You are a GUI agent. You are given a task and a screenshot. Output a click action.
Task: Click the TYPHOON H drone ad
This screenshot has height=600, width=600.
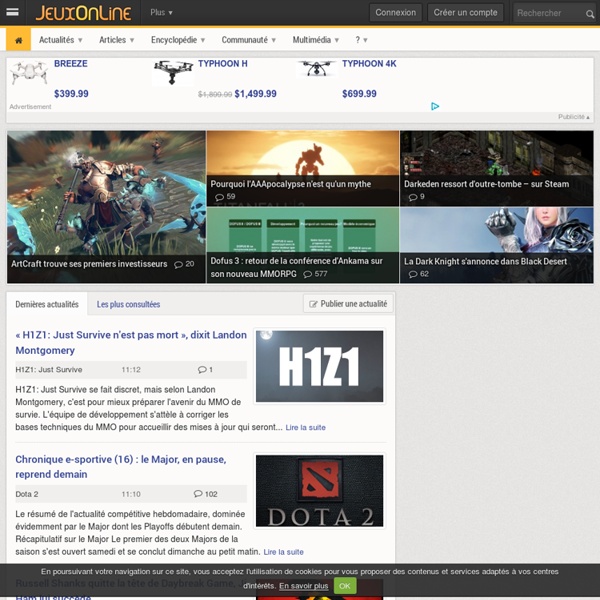coord(223,64)
